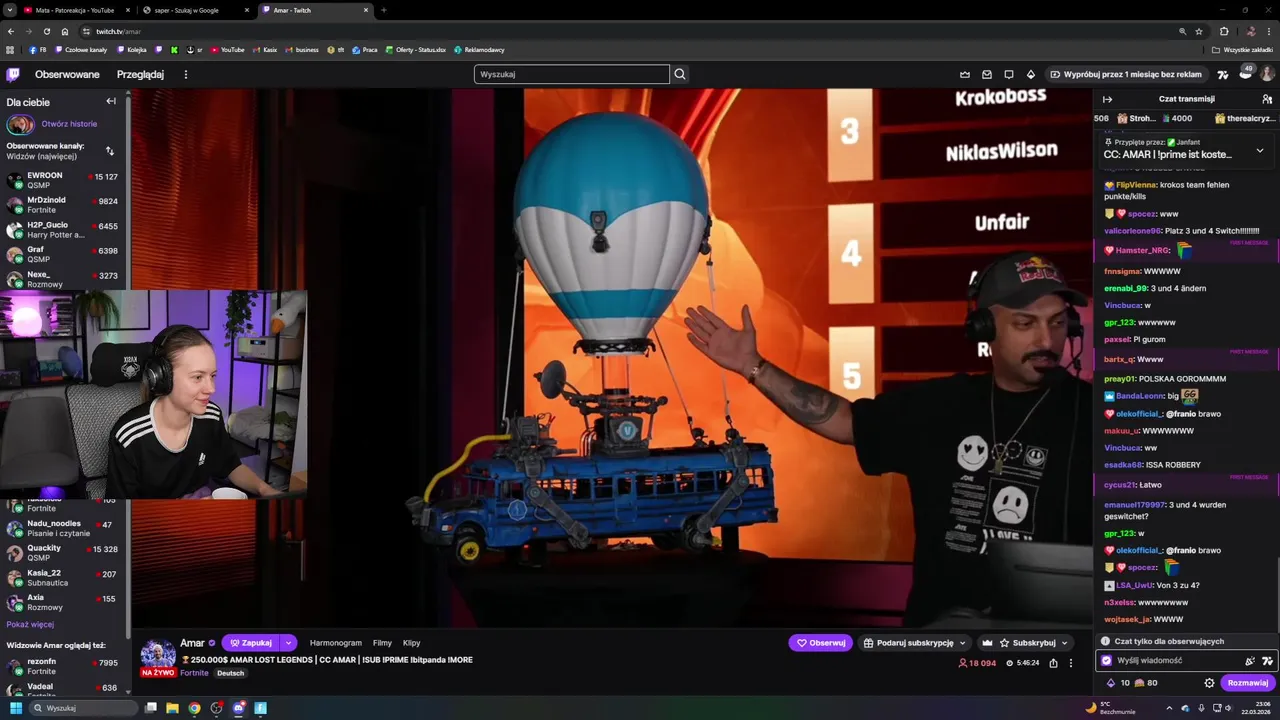Open the Klipy channel tab
Image resolution: width=1280 pixels, height=720 pixels.
[x=411, y=643]
